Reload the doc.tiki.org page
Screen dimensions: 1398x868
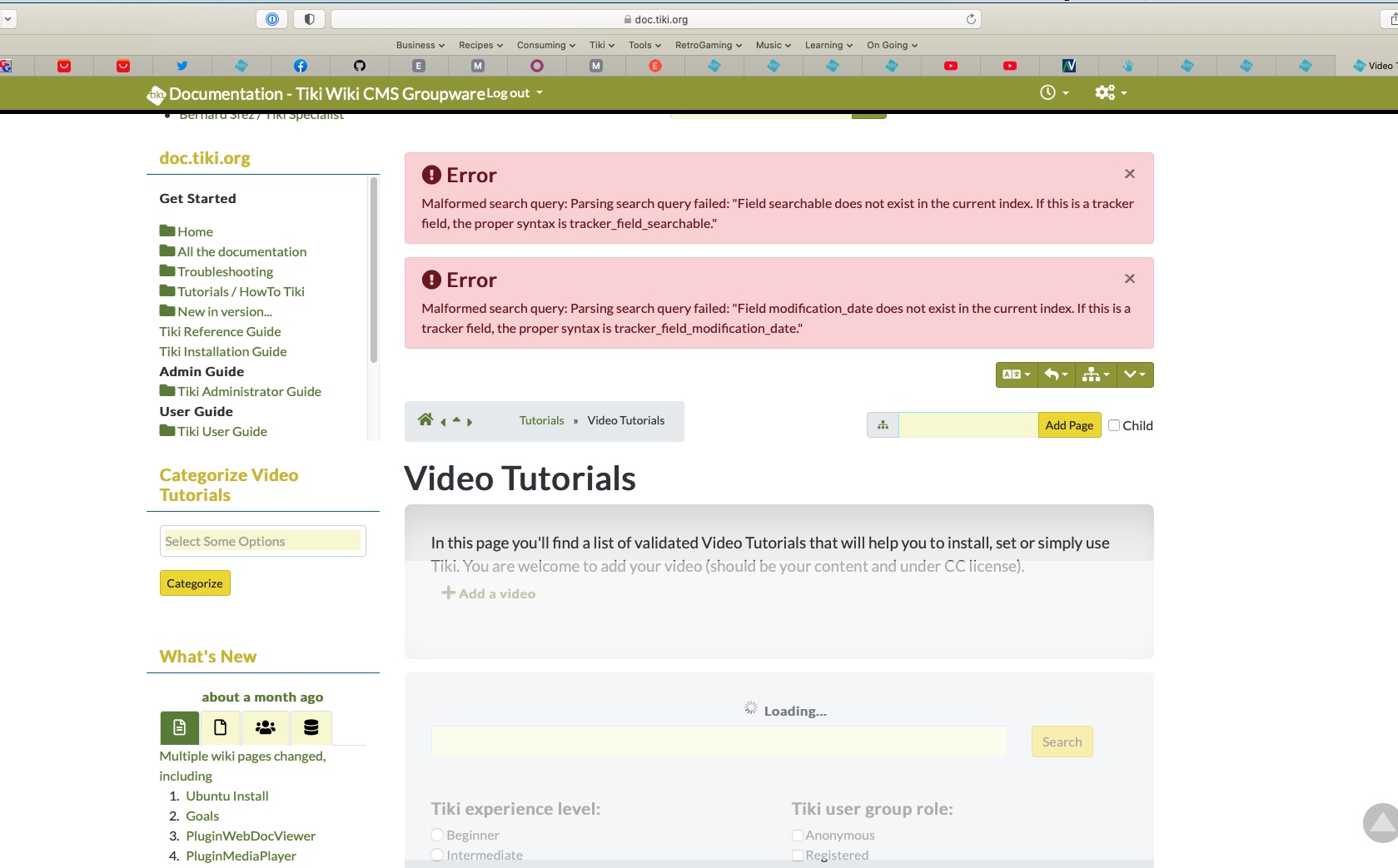click(971, 19)
